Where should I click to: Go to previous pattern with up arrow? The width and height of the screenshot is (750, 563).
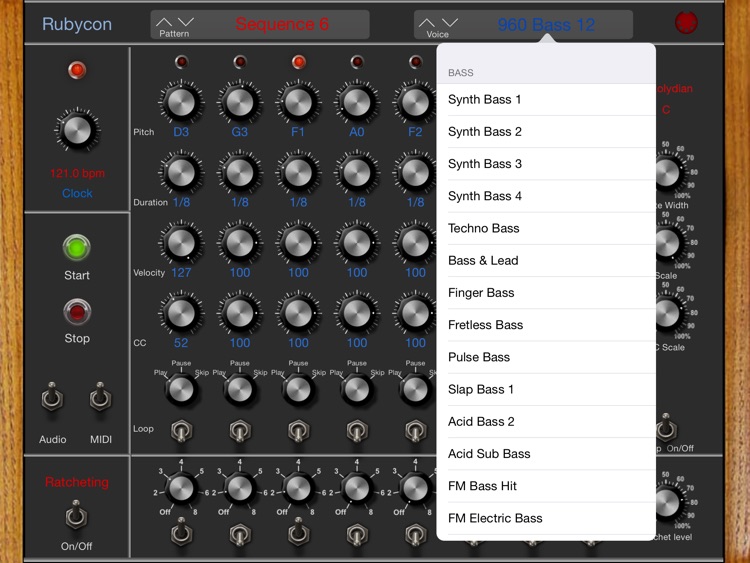[x=164, y=22]
